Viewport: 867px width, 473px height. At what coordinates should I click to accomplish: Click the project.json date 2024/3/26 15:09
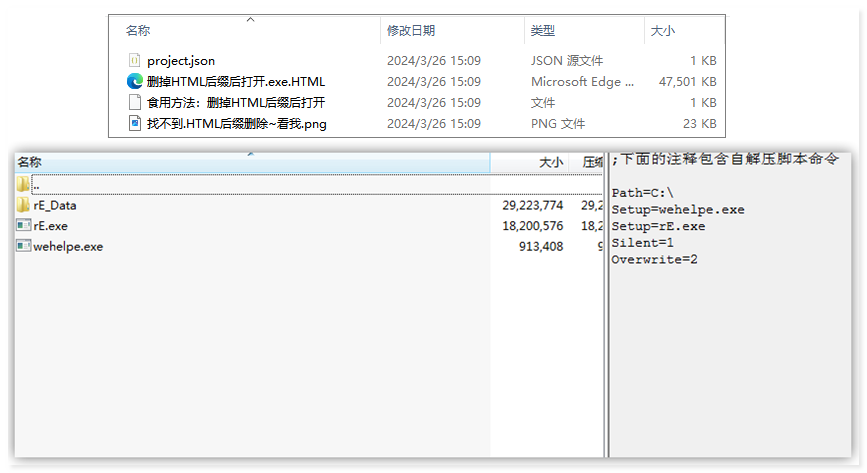434,60
